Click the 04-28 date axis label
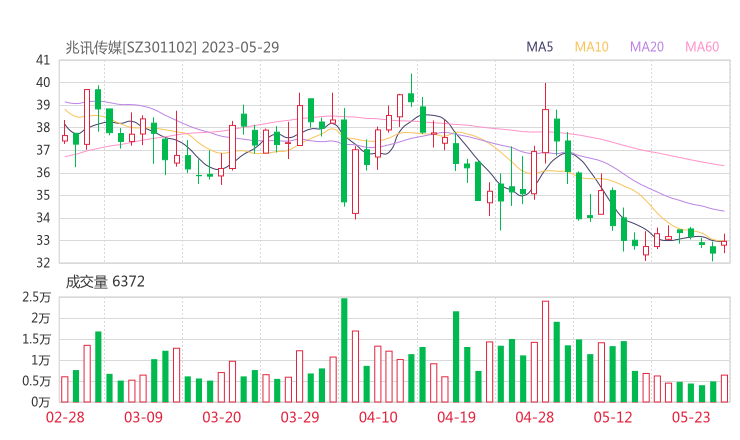Viewport: 740px width, 440px height. pyautogui.click(x=535, y=417)
